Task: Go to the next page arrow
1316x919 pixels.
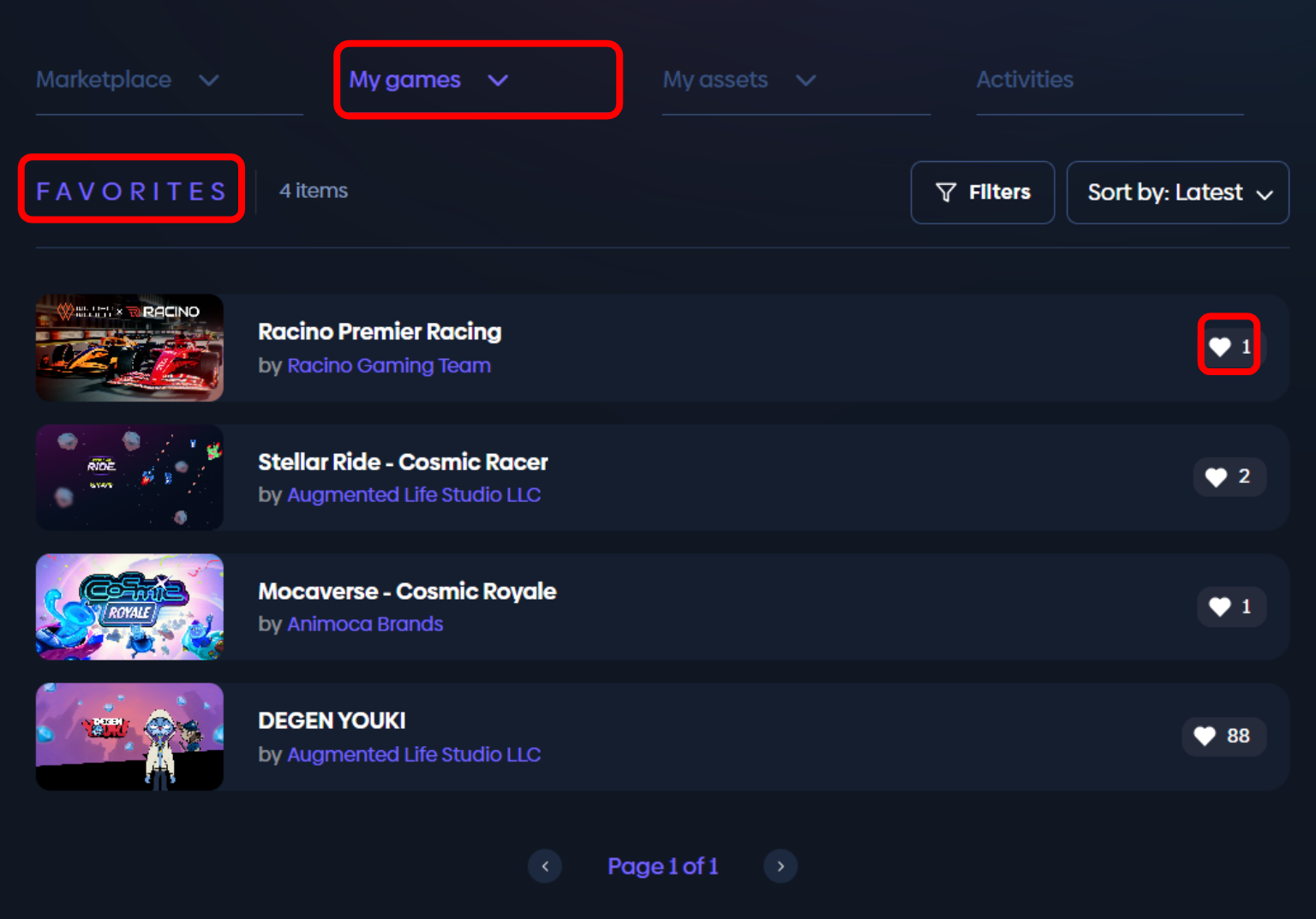Action: click(x=780, y=866)
